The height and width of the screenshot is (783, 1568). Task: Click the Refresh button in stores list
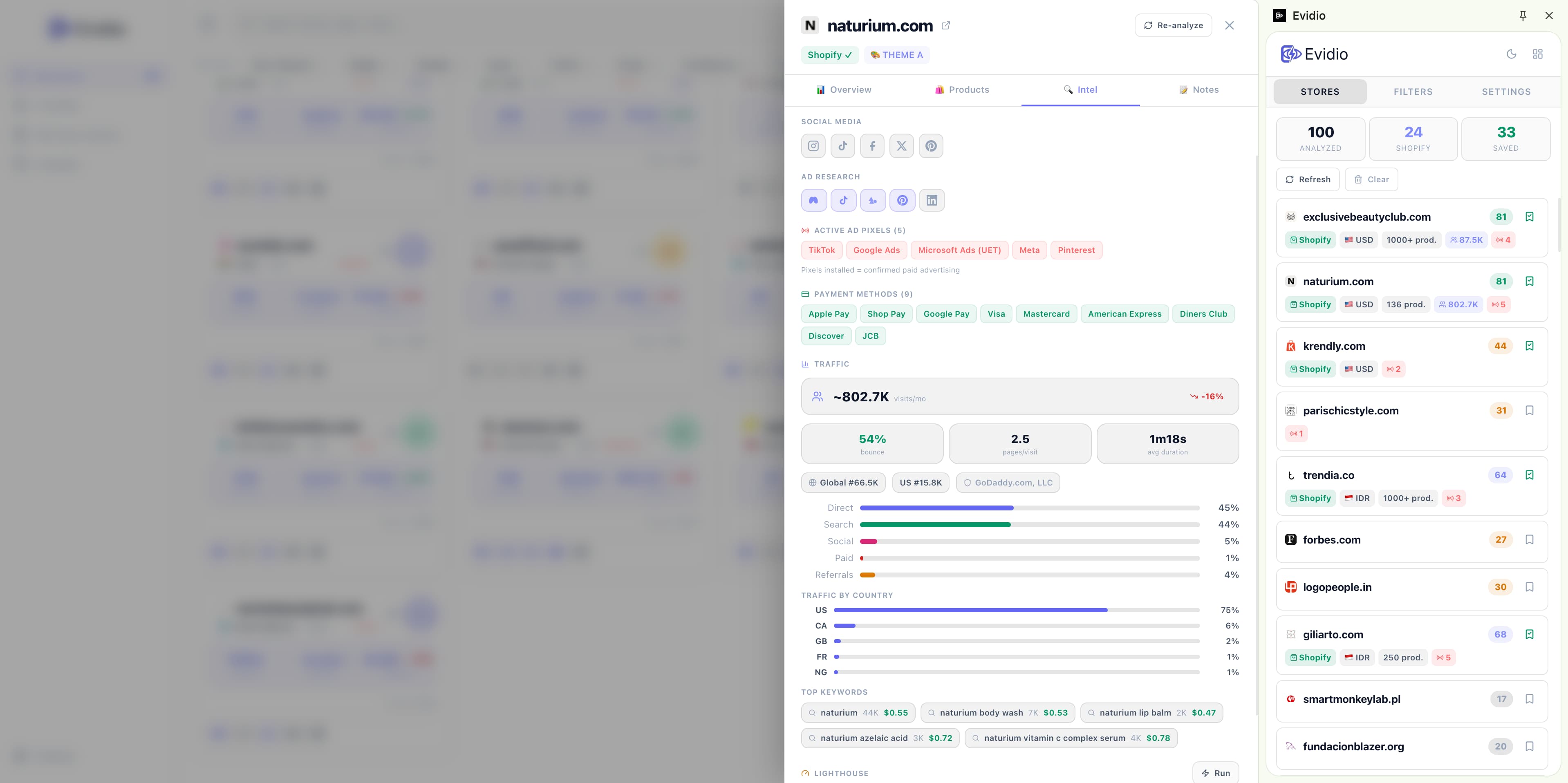(x=1308, y=179)
